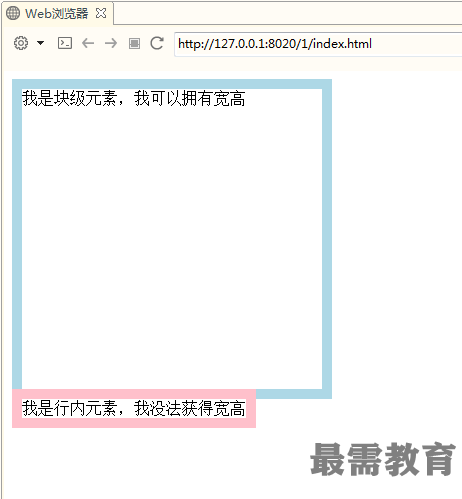Viewport: 462px width, 499px height.
Task: Focus the URL address field
Action: click(318, 44)
